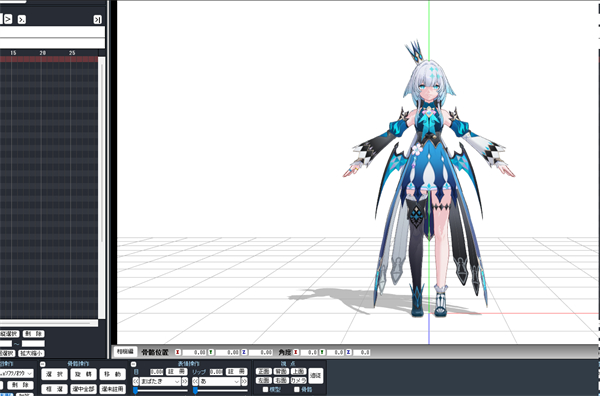
Task: Switch view to カメラ
Action: pos(298,381)
